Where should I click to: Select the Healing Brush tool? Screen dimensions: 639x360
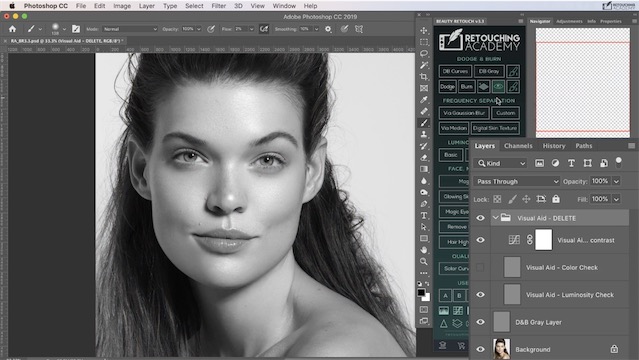coord(424,111)
